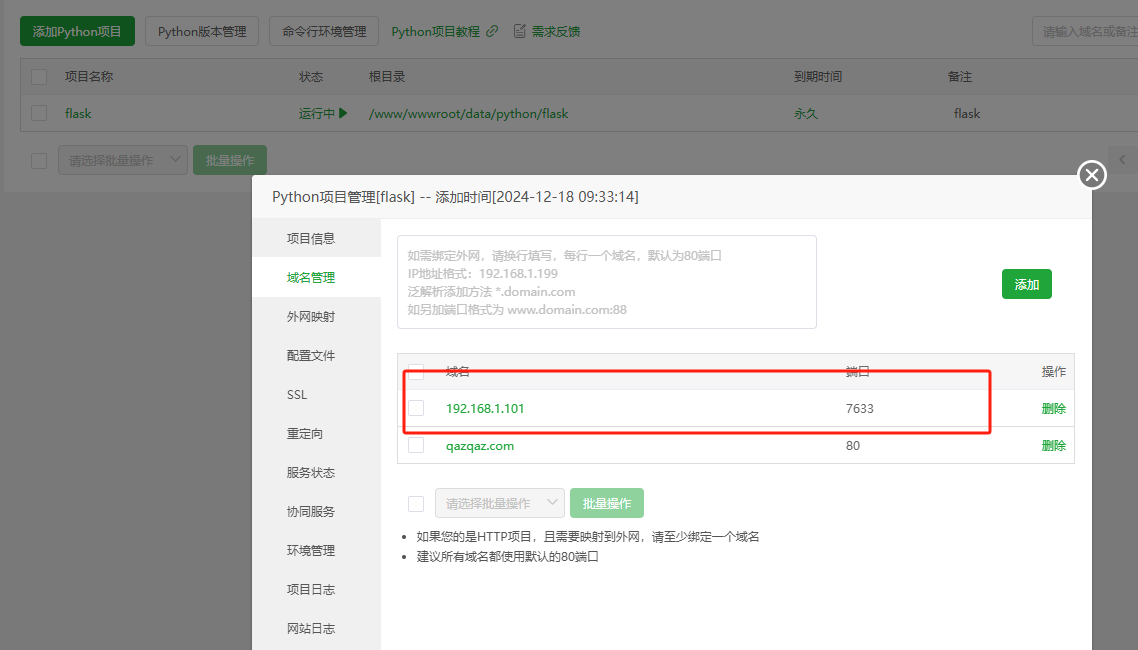Select the 域名管理 tab

[x=316, y=277]
